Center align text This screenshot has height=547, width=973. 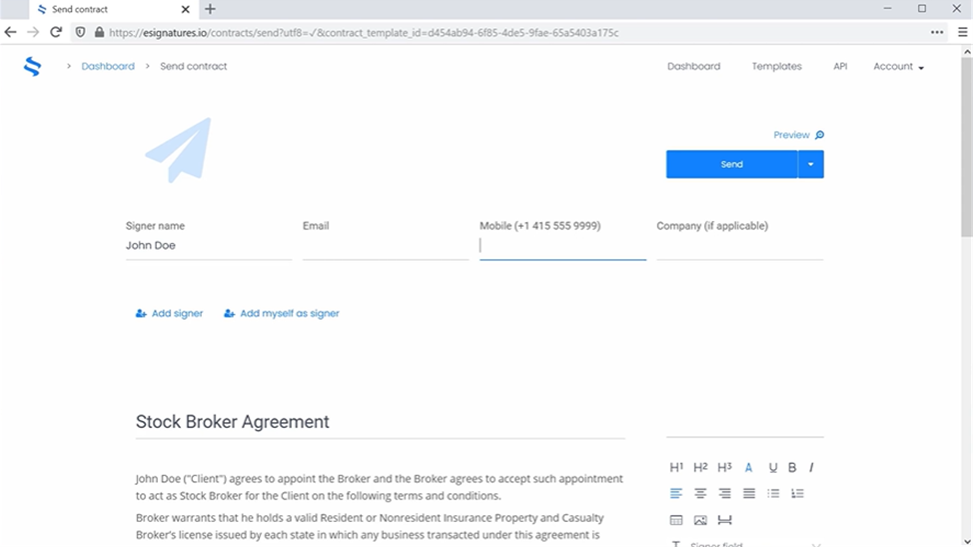pyautogui.click(x=700, y=494)
